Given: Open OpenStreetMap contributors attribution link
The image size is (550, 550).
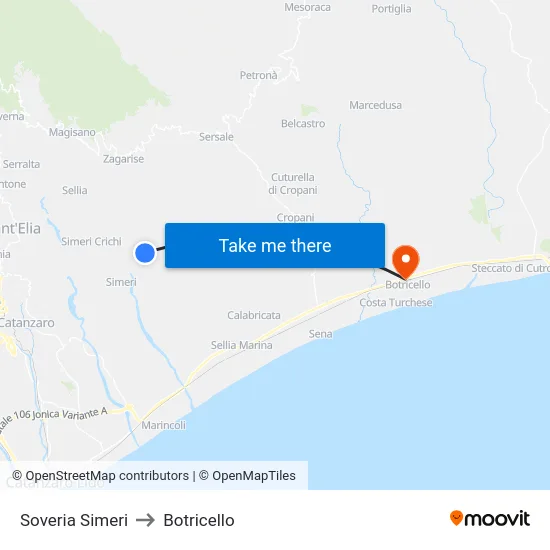Looking at the screenshot, I should tap(100, 476).
